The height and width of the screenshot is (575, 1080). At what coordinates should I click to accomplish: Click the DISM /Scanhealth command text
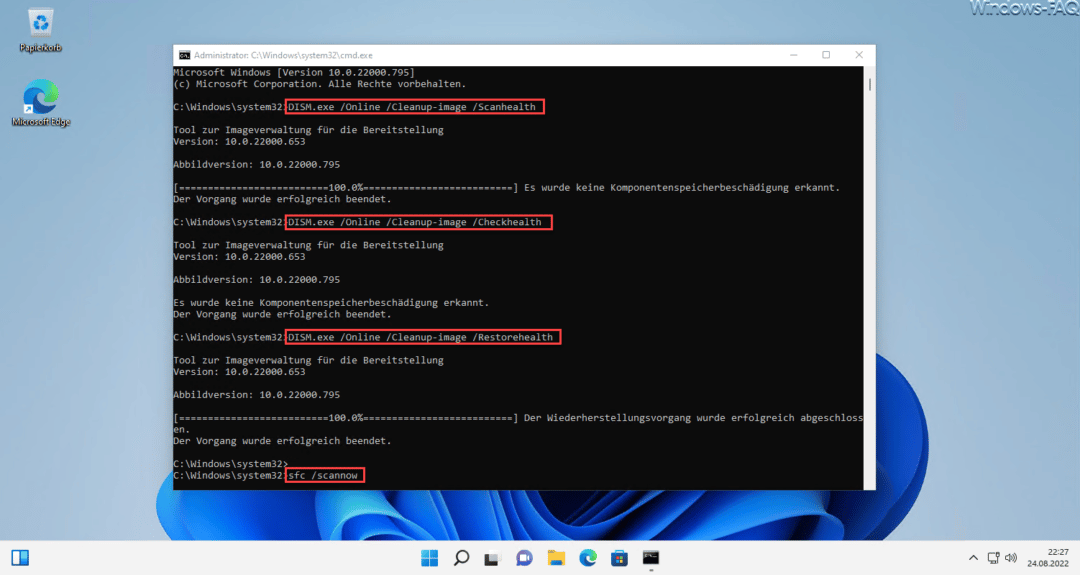pyautogui.click(x=412, y=107)
